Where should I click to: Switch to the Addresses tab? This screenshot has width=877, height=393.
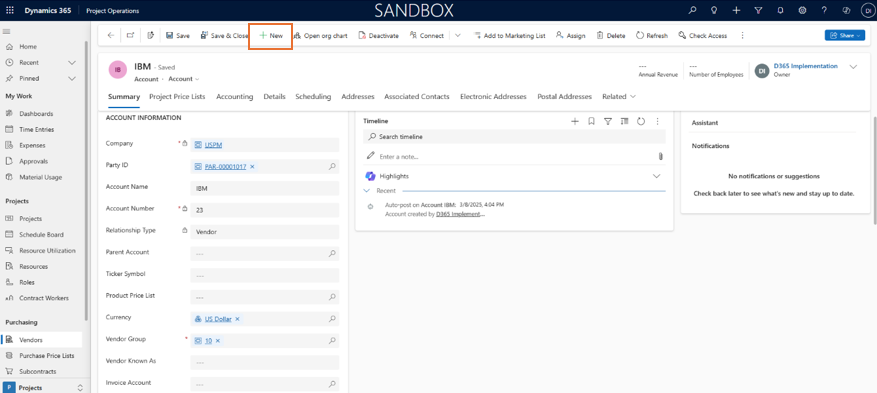358,96
